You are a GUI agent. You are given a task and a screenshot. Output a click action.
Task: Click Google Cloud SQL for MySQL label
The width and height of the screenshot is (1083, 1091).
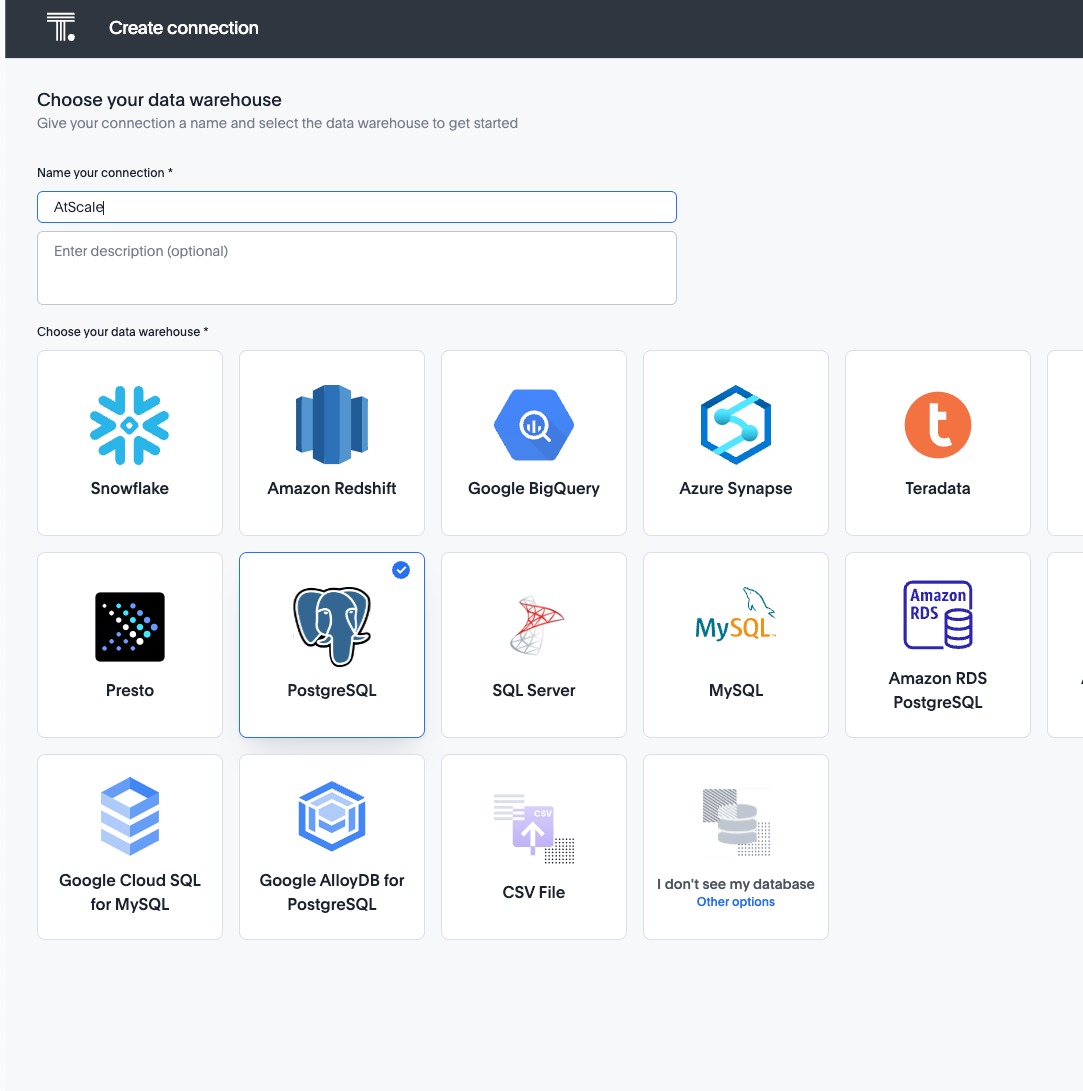(130, 892)
